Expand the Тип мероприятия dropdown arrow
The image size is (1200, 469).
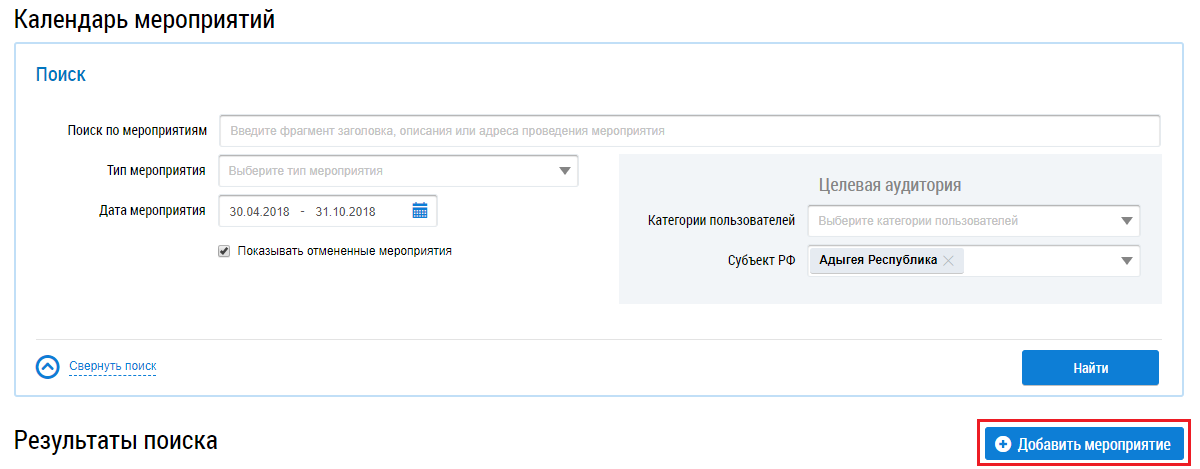[566, 171]
